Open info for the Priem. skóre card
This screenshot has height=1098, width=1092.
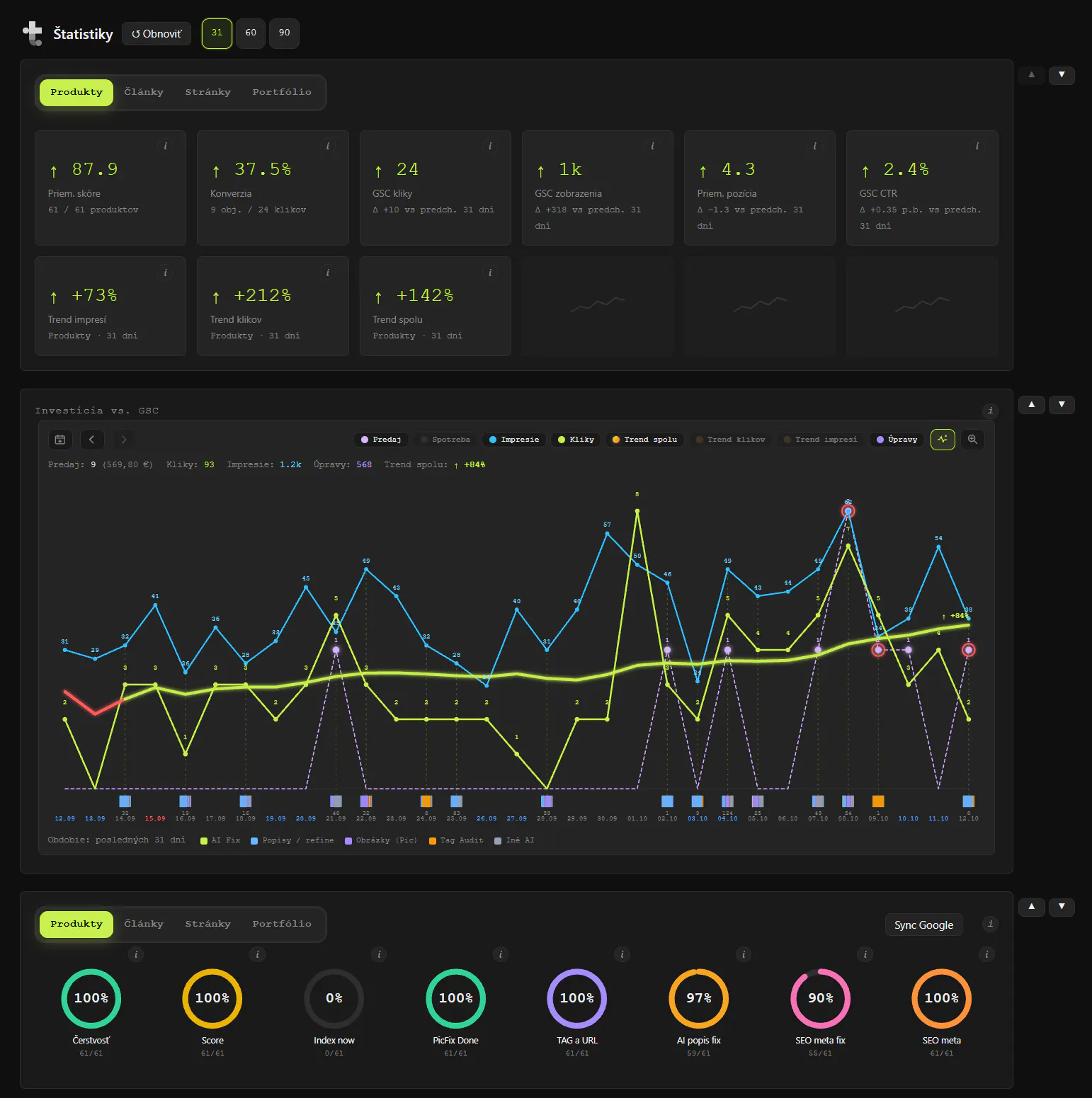166,146
